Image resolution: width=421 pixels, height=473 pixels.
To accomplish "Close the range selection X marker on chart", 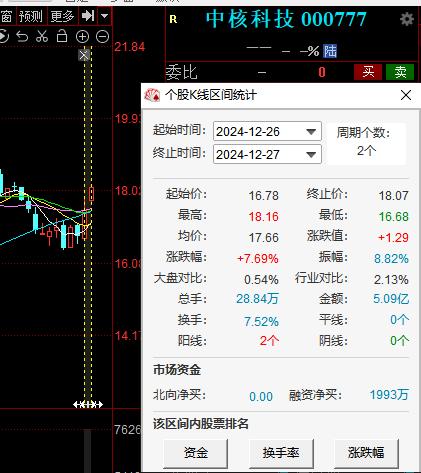I will coord(84,55).
